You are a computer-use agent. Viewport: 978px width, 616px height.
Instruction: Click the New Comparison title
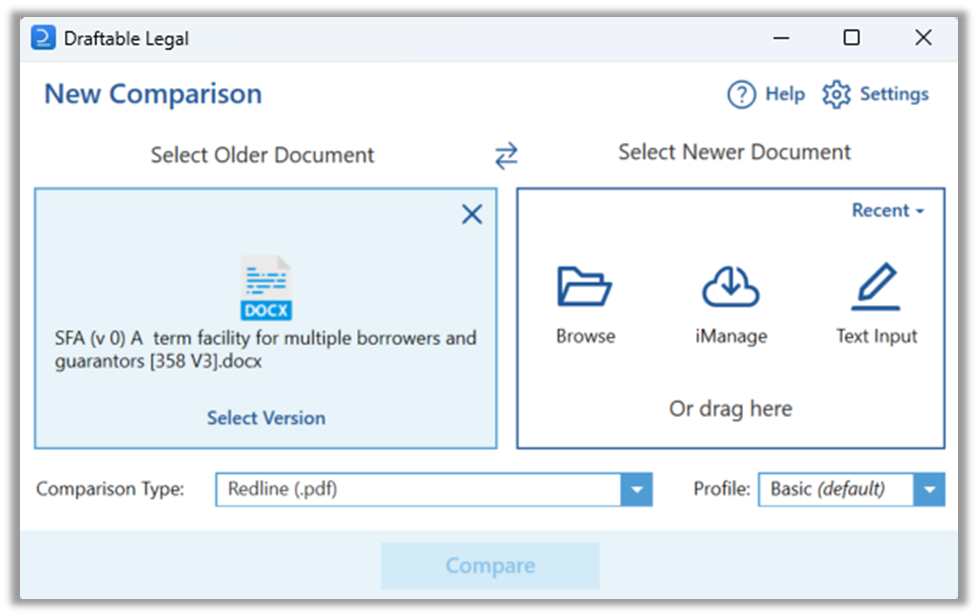click(153, 95)
